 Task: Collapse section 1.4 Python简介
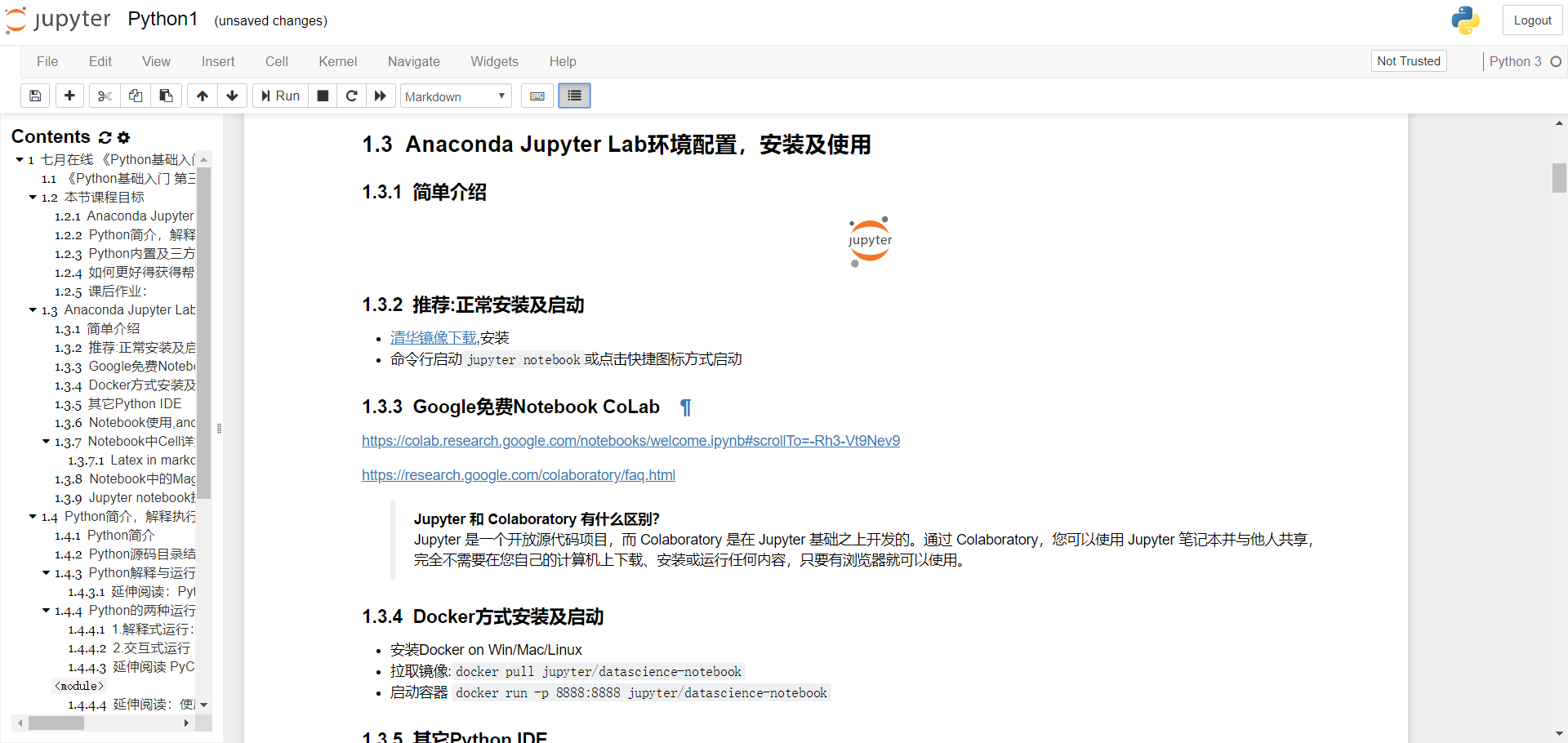[33, 517]
